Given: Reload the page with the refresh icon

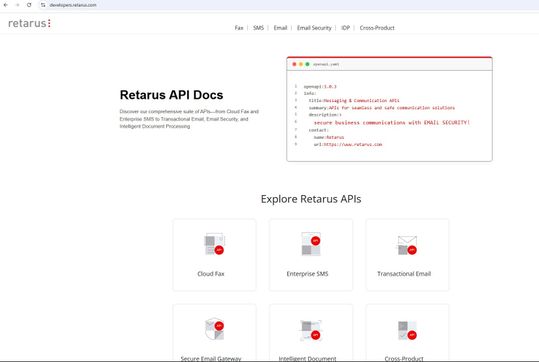Looking at the screenshot, I should tap(29, 5).
